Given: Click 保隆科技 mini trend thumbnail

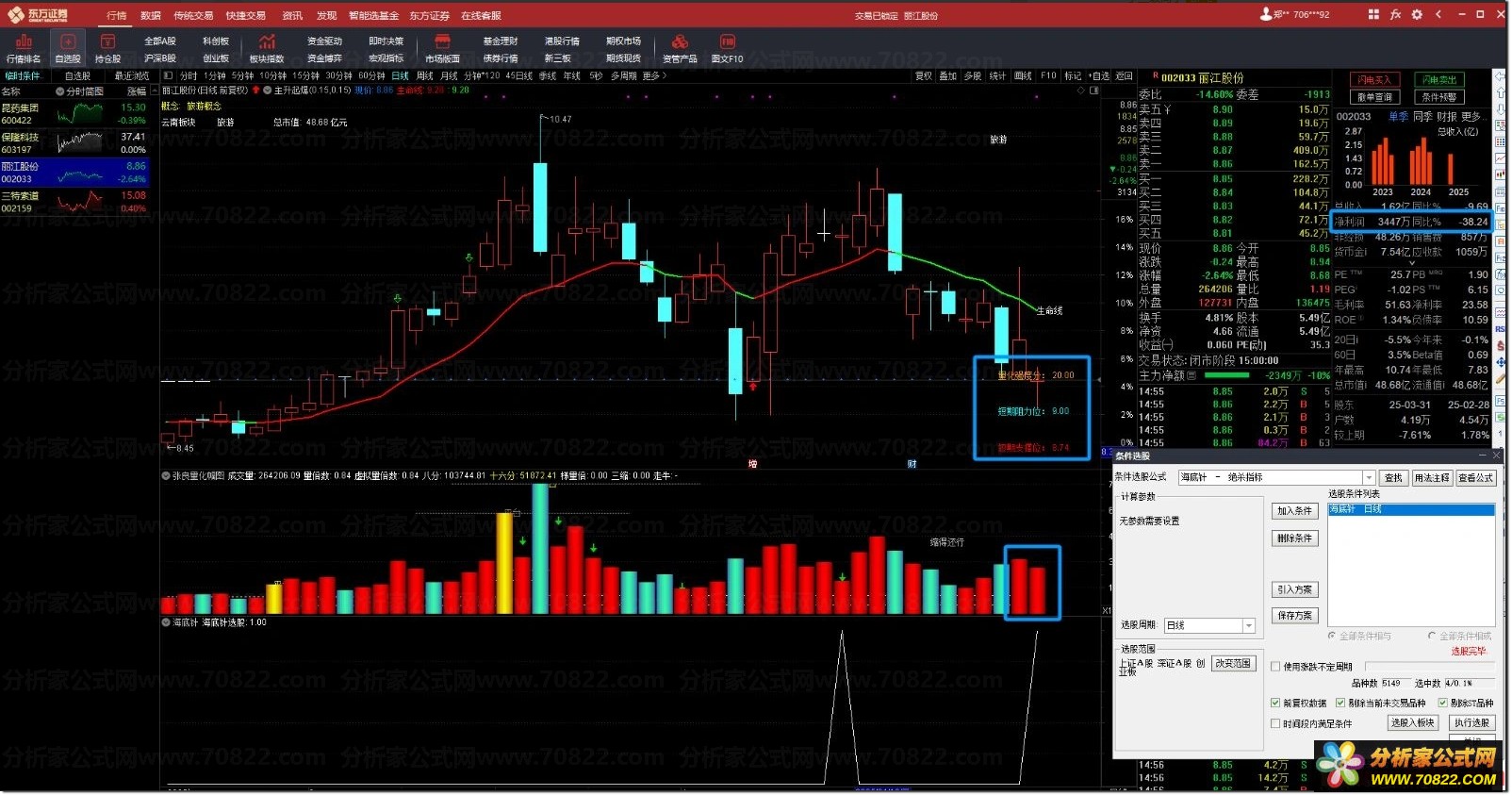Looking at the screenshot, I should coord(79,143).
